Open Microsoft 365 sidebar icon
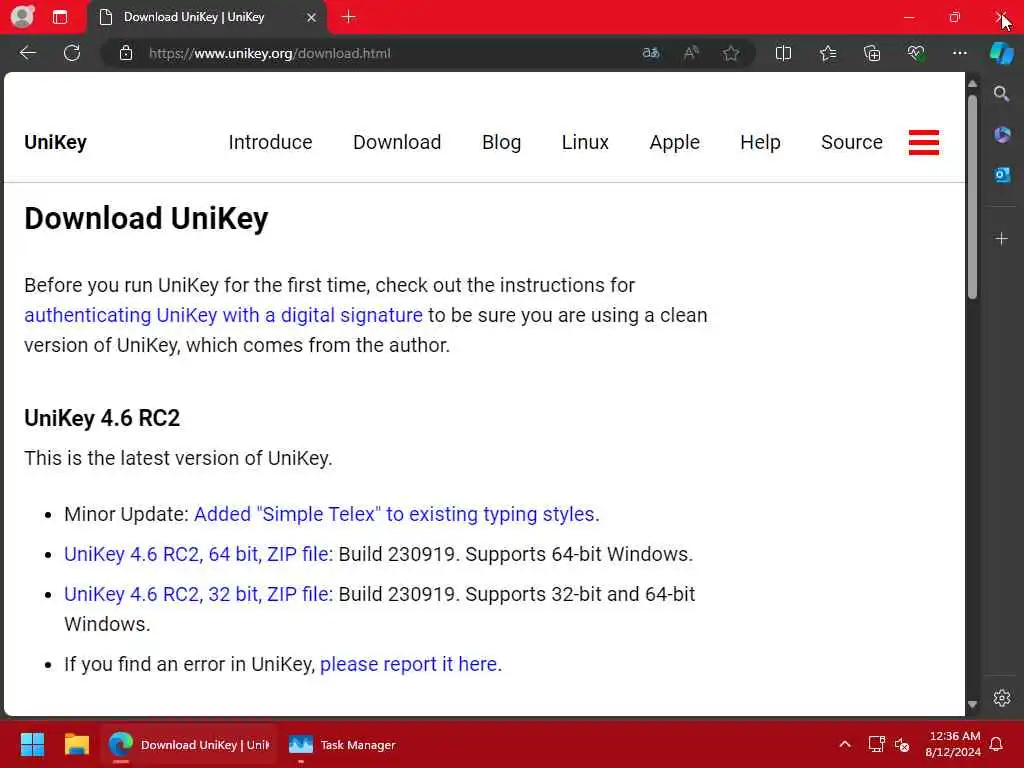The image size is (1024, 768). [1002, 135]
